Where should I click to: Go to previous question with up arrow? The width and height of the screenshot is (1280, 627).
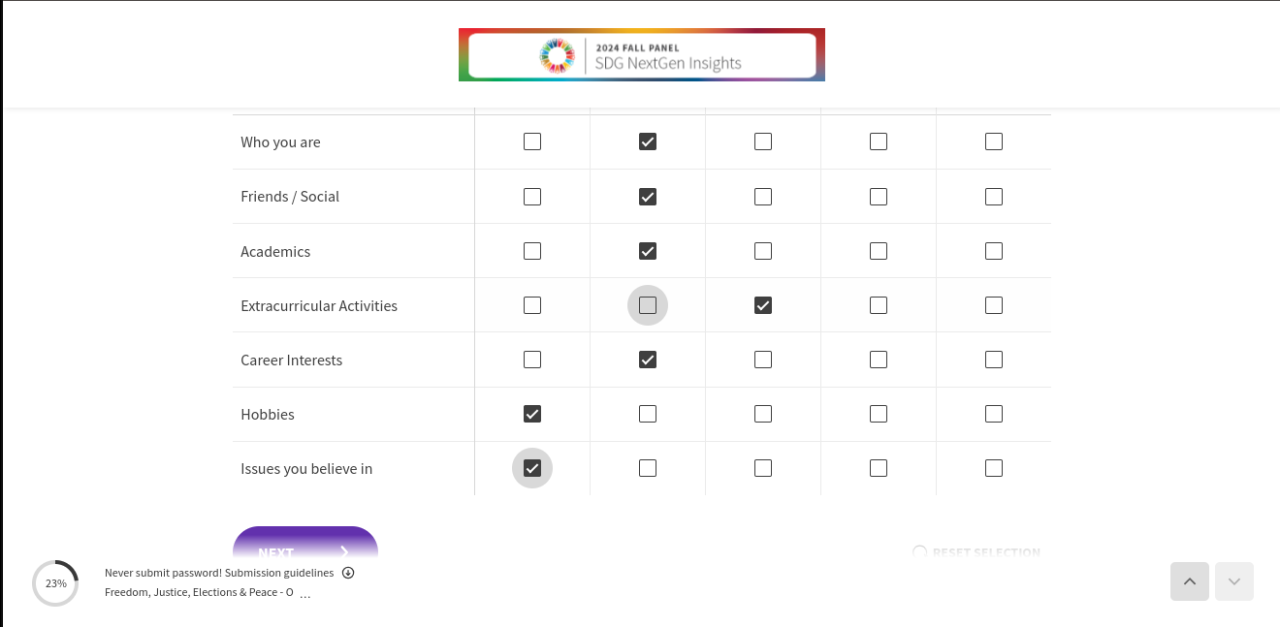coord(1189,582)
